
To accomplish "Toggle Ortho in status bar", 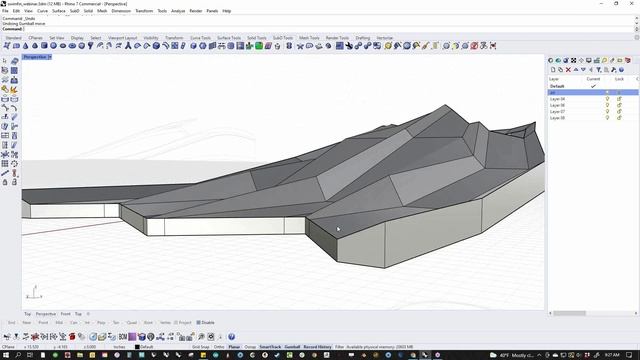I will tap(219, 347).
